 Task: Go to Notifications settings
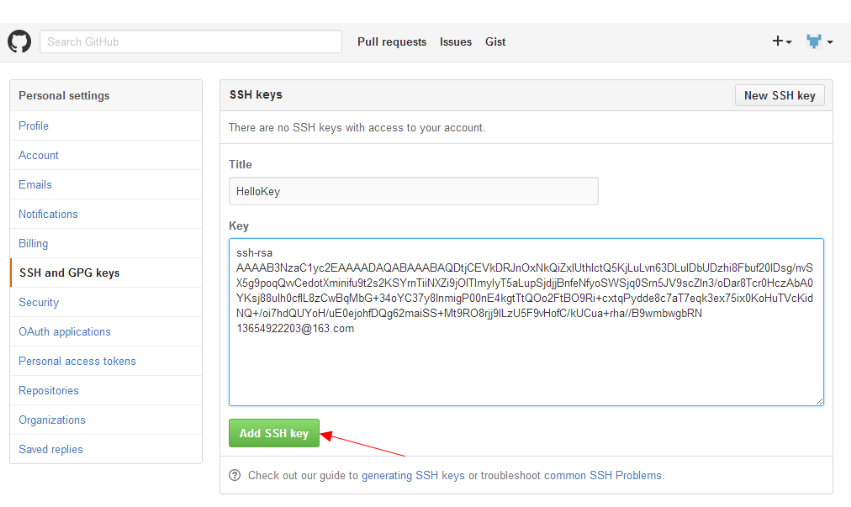pyautogui.click(x=106, y=214)
